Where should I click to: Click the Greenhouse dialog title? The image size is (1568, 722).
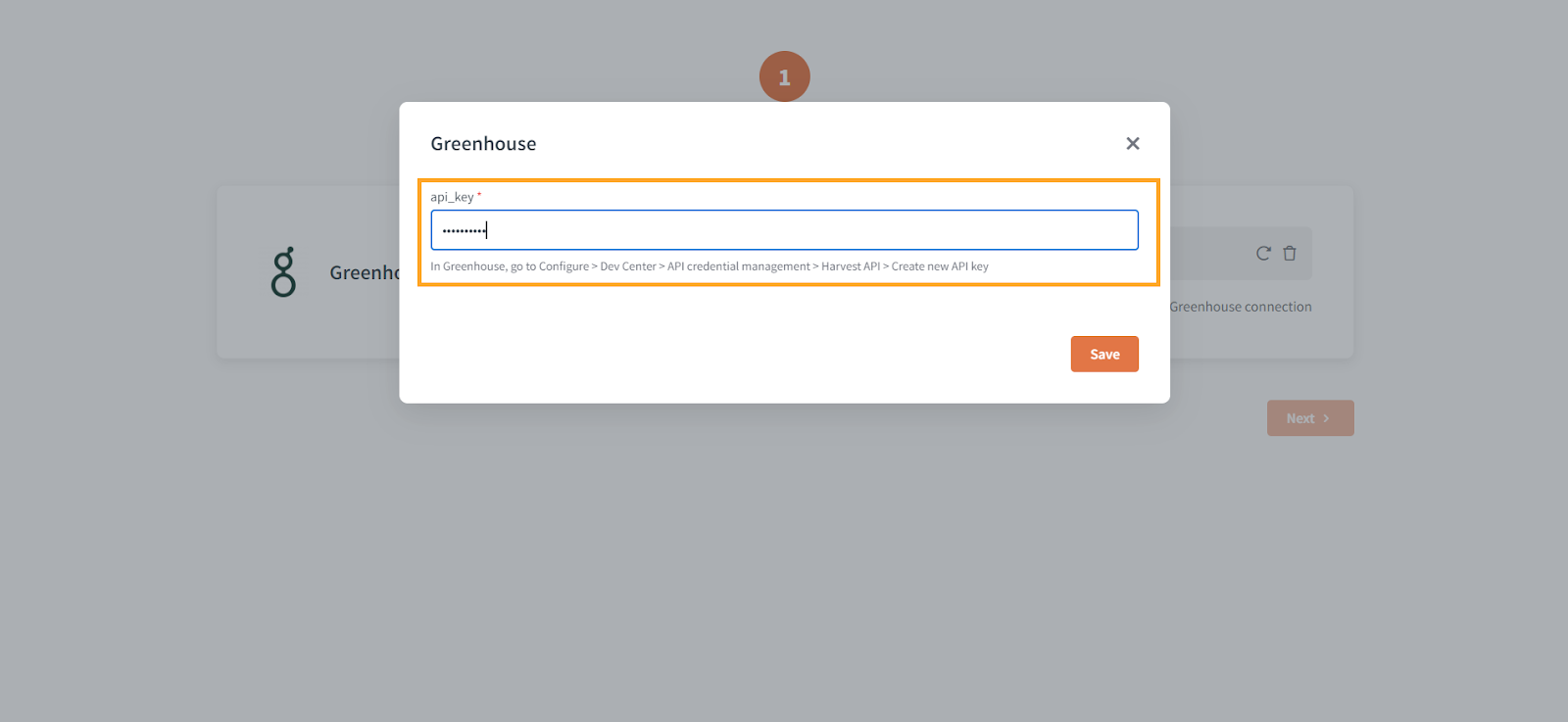click(483, 144)
